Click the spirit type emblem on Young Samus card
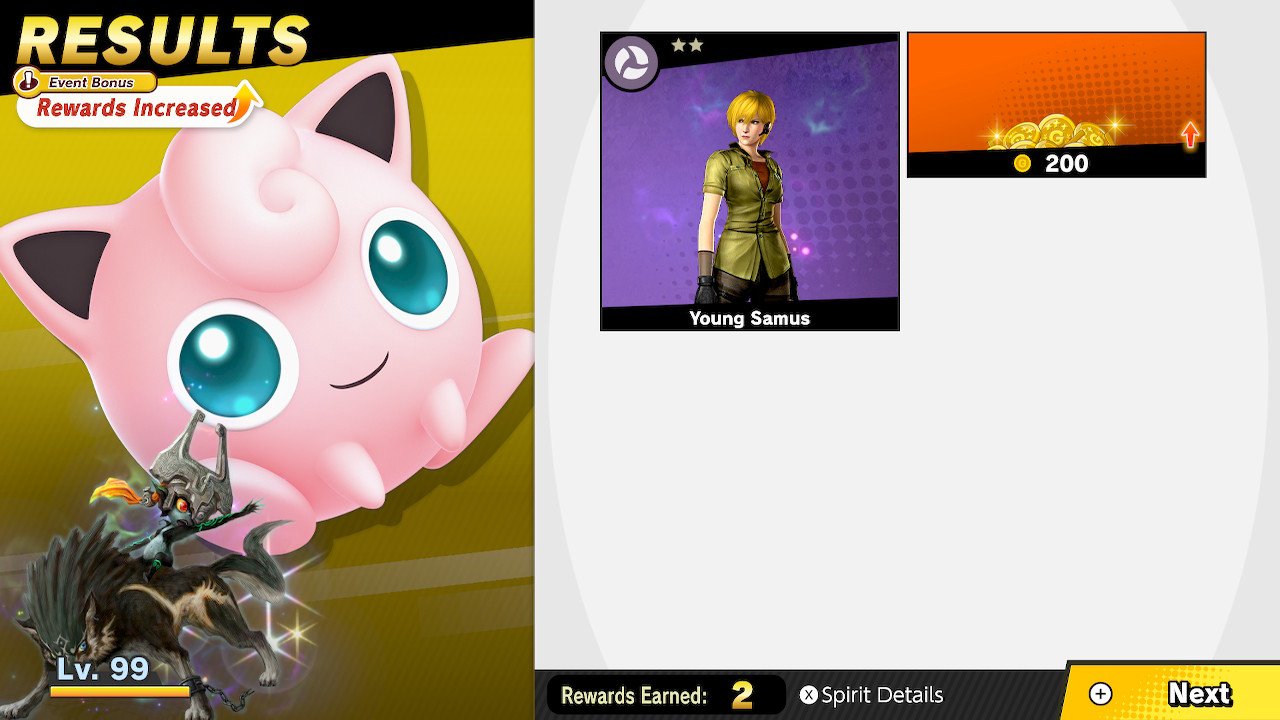This screenshot has width=1280, height=720. (631, 63)
